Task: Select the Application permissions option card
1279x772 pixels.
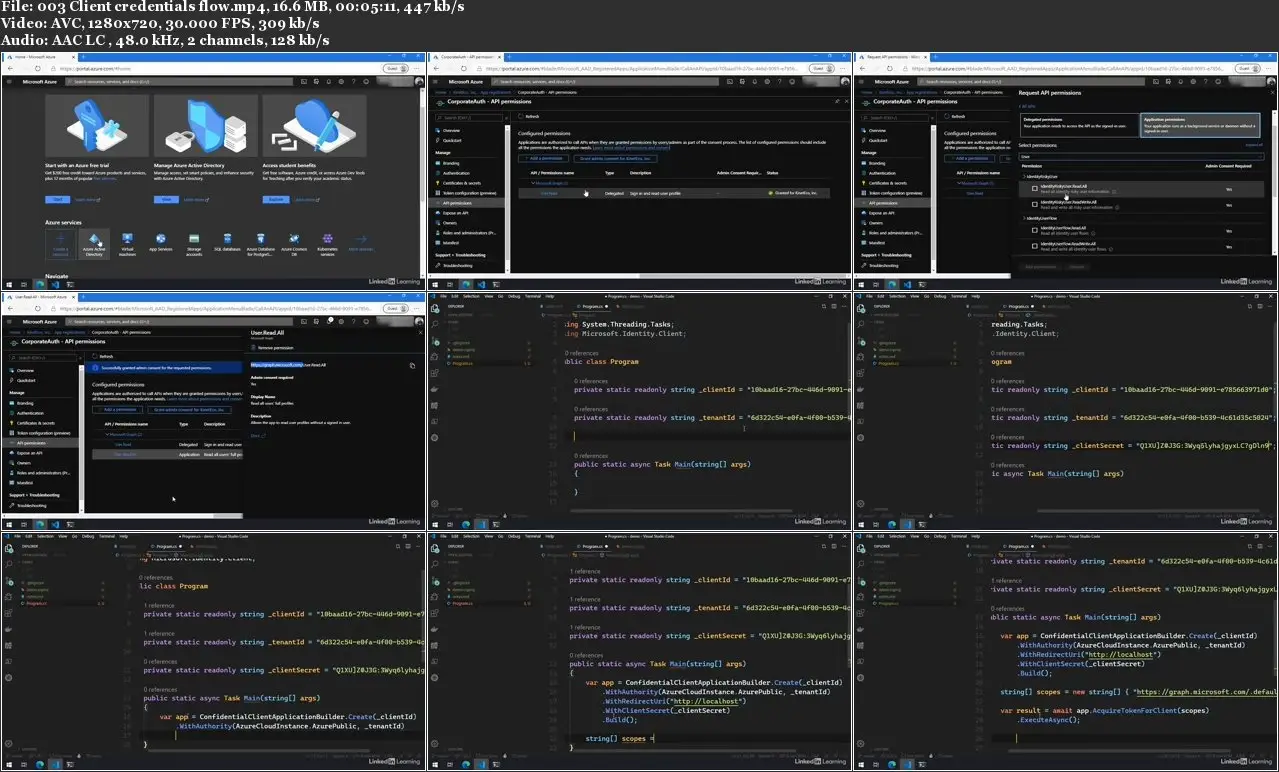Action: coord(1200,123)
